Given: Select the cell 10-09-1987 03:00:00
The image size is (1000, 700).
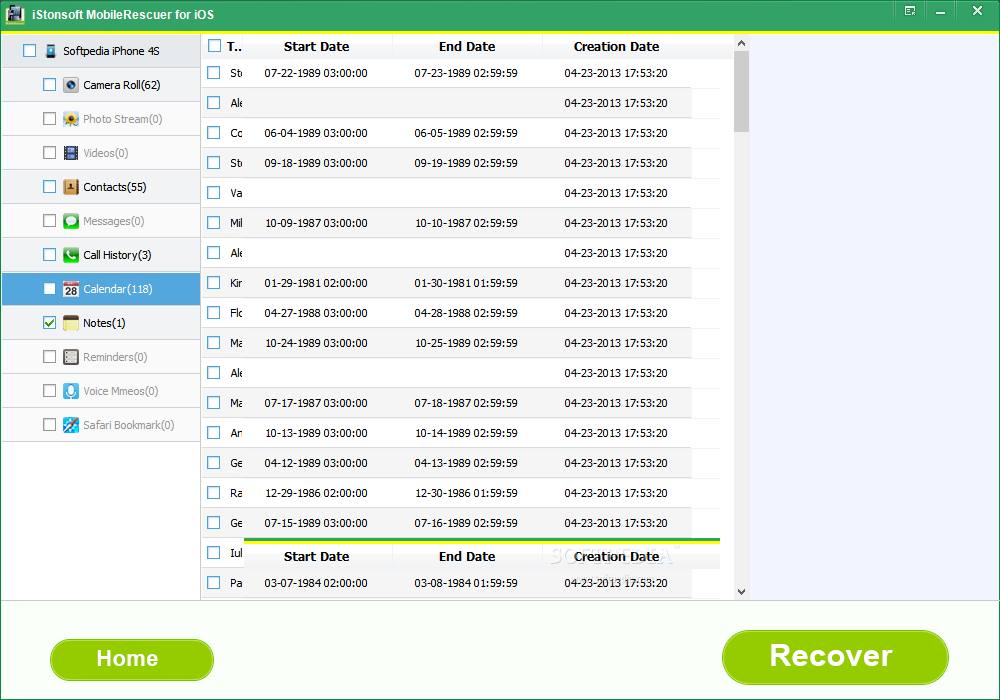Looking at the screenshot, I should point(316,223).
